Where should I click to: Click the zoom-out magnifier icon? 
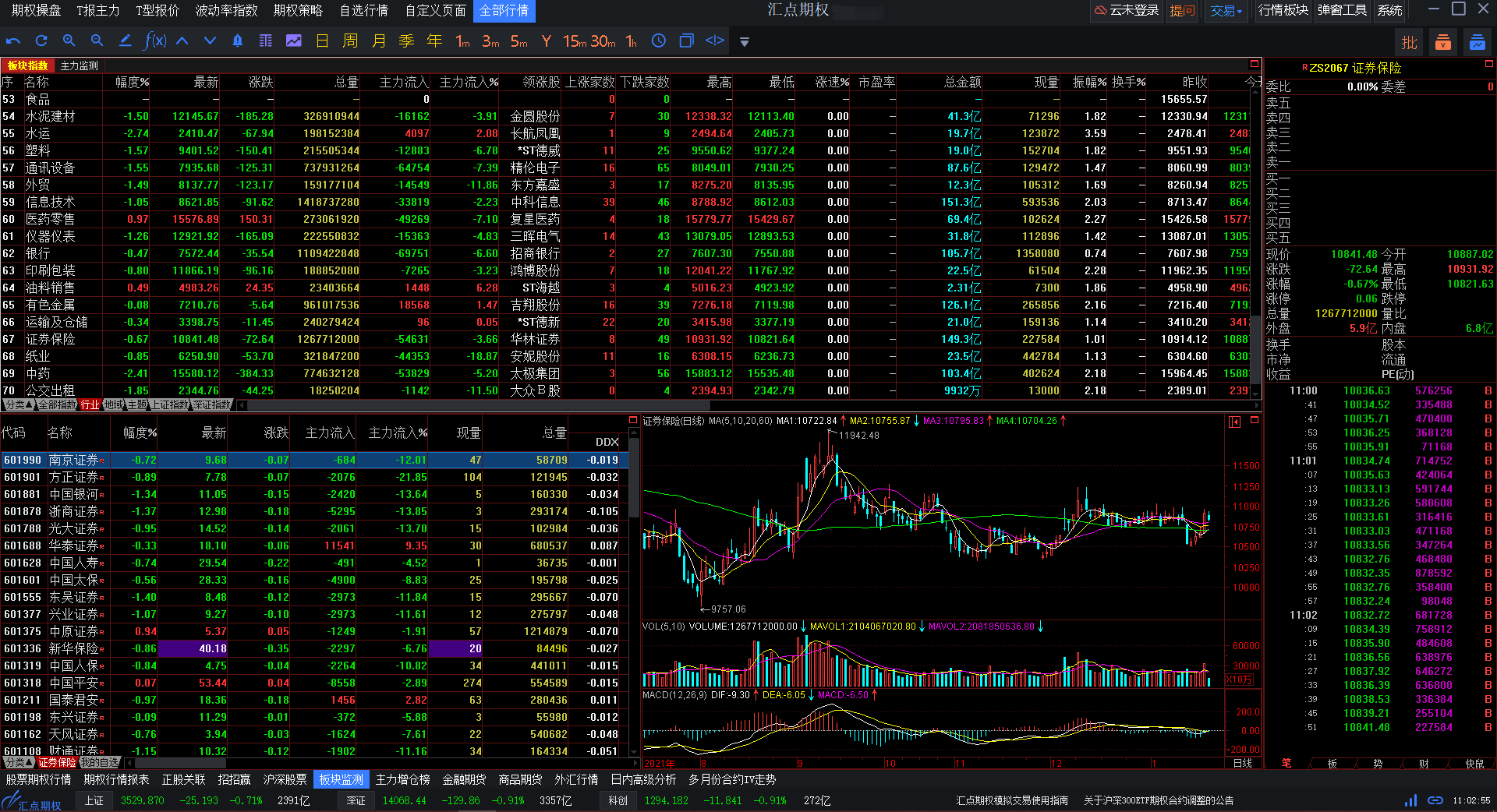pos(97,41)
